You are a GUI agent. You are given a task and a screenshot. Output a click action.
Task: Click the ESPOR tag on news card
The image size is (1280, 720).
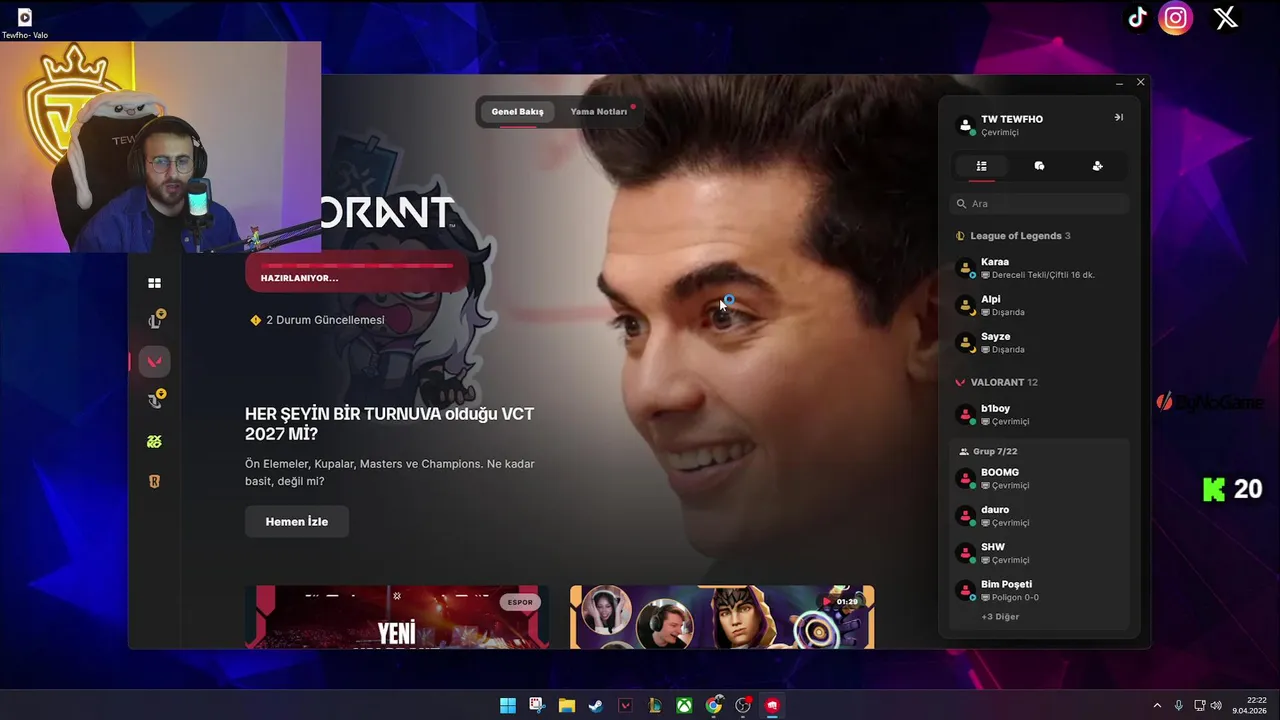tap(520, 602)
